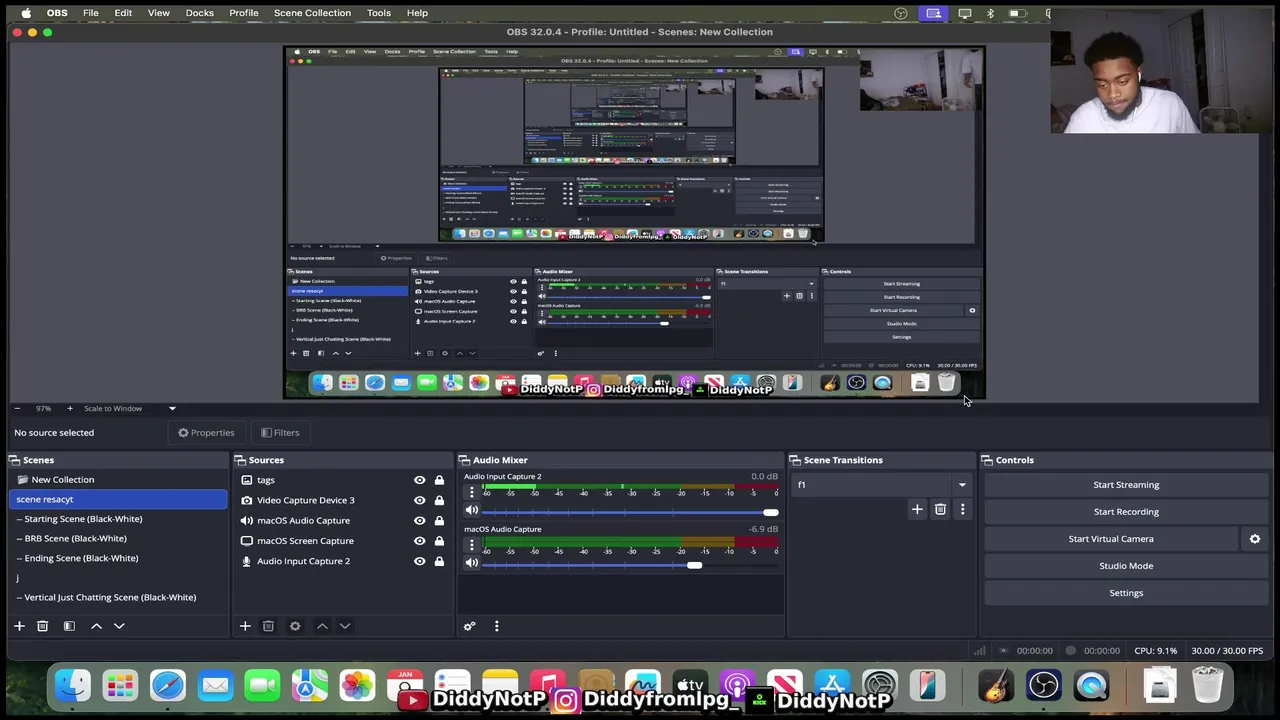
Task: Hide the tags source
Action: coord(420,480)
